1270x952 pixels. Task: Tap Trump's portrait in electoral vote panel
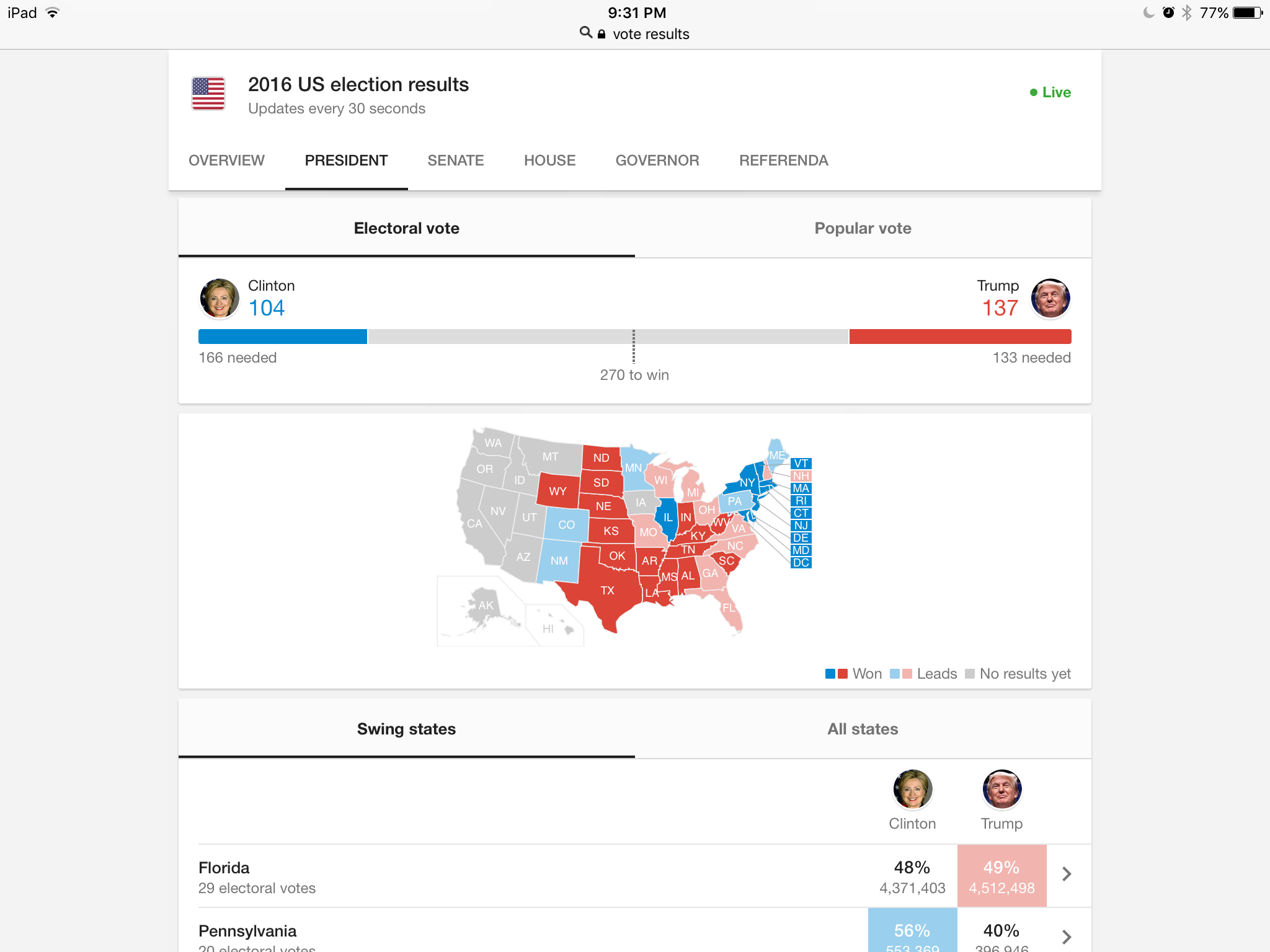(1050, 298)
